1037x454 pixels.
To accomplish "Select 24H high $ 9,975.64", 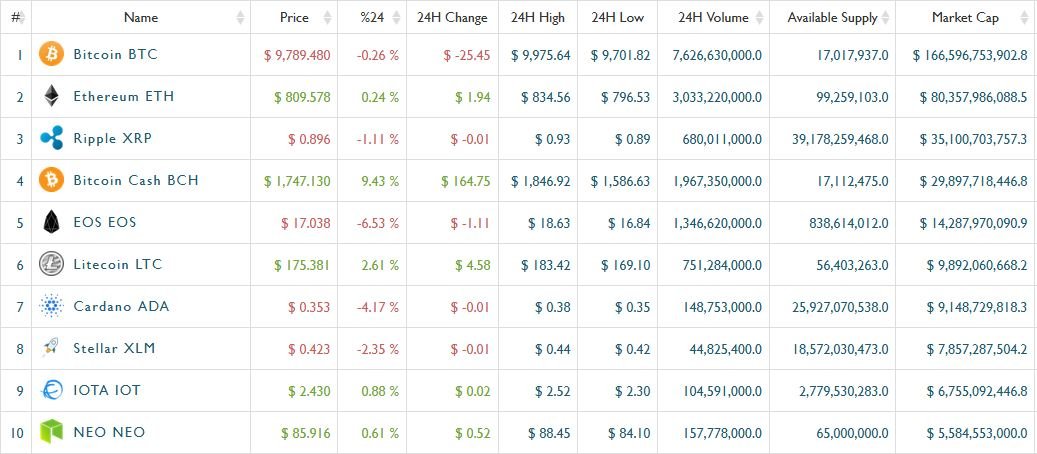I will pos(540,56).
